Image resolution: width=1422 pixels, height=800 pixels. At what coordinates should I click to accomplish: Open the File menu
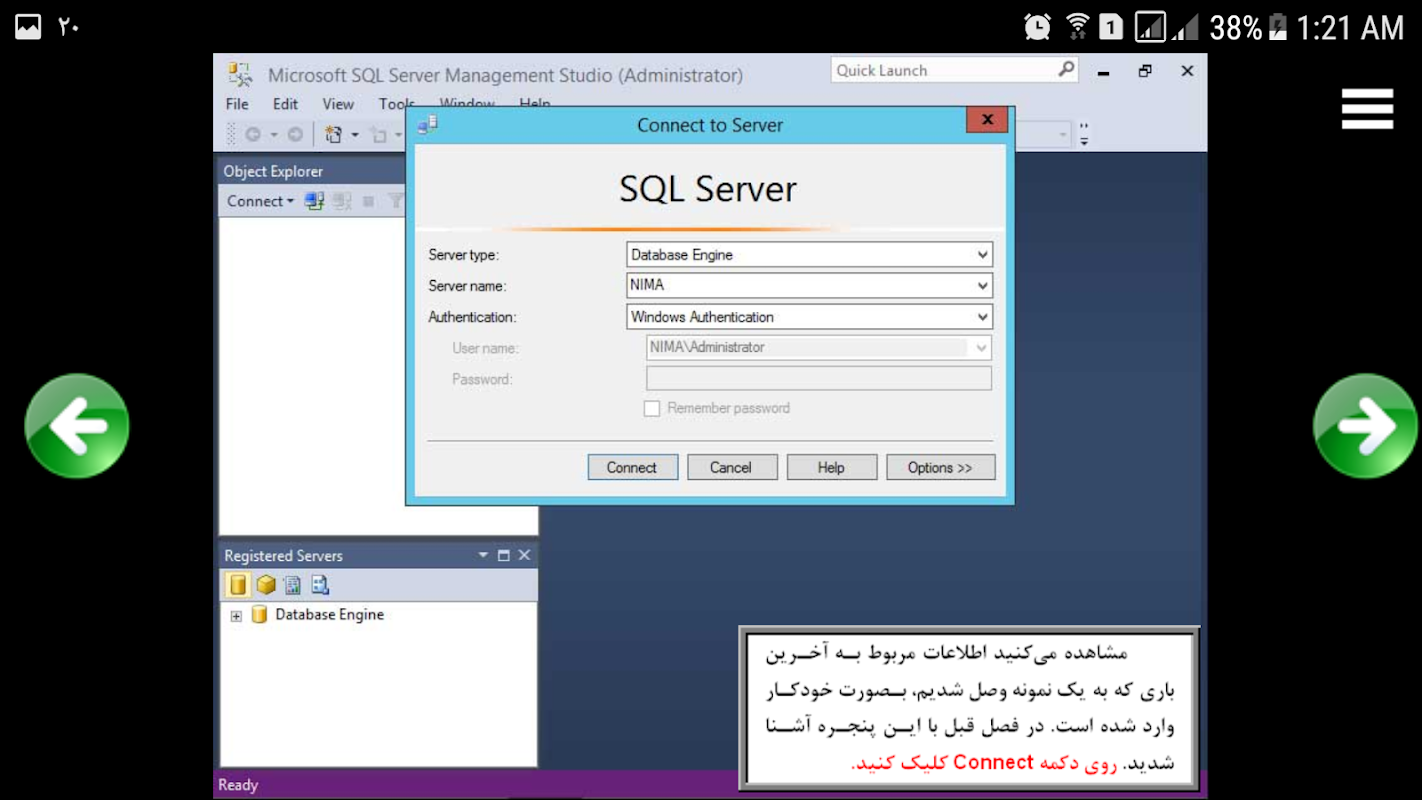click(237, 104)
